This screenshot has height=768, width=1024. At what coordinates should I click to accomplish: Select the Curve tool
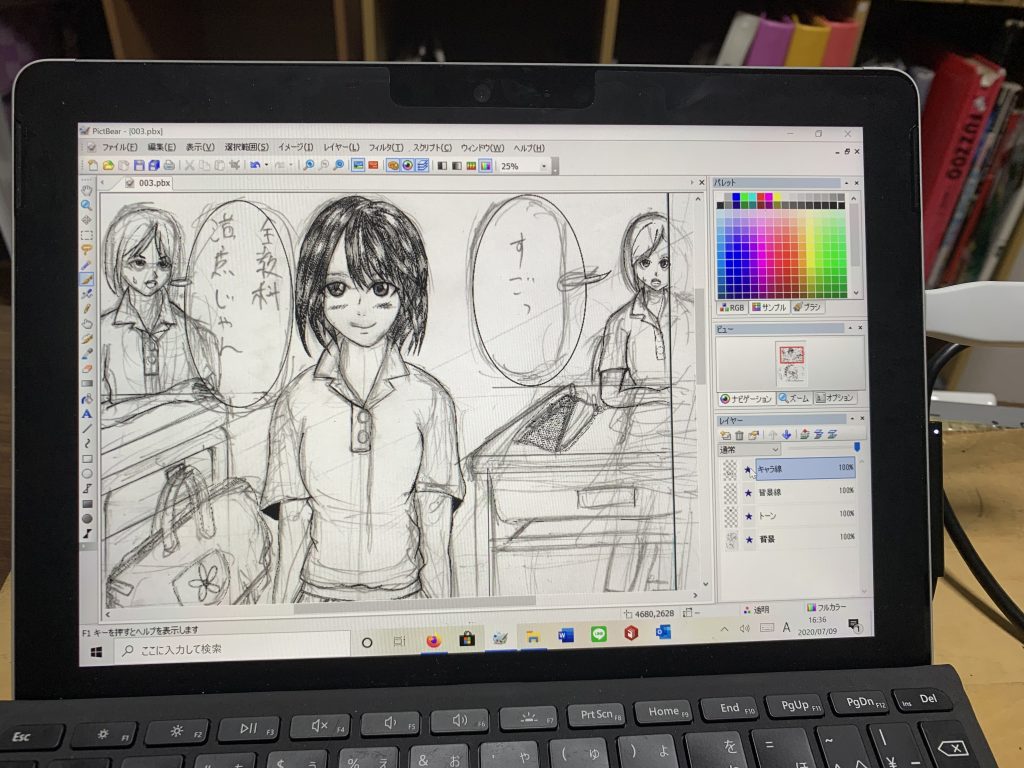(86, 442)
